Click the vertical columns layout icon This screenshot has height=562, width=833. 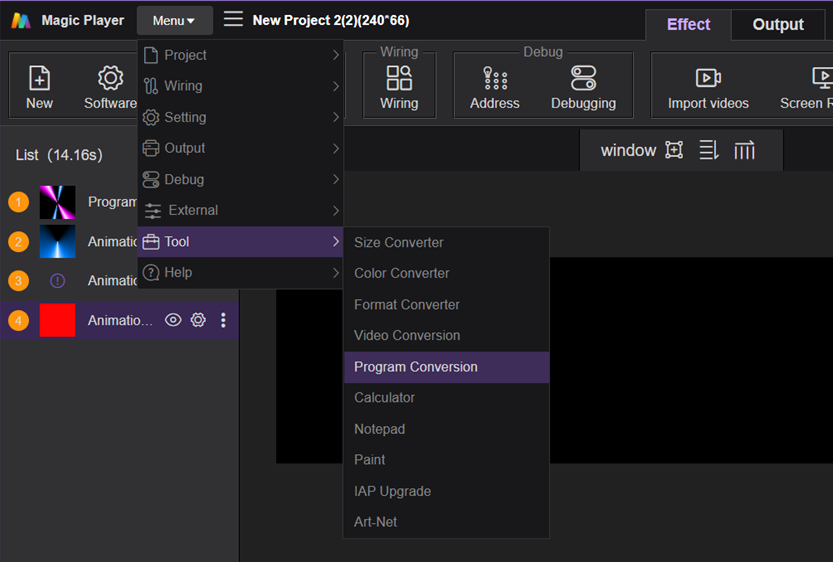[x=744, y=150]
